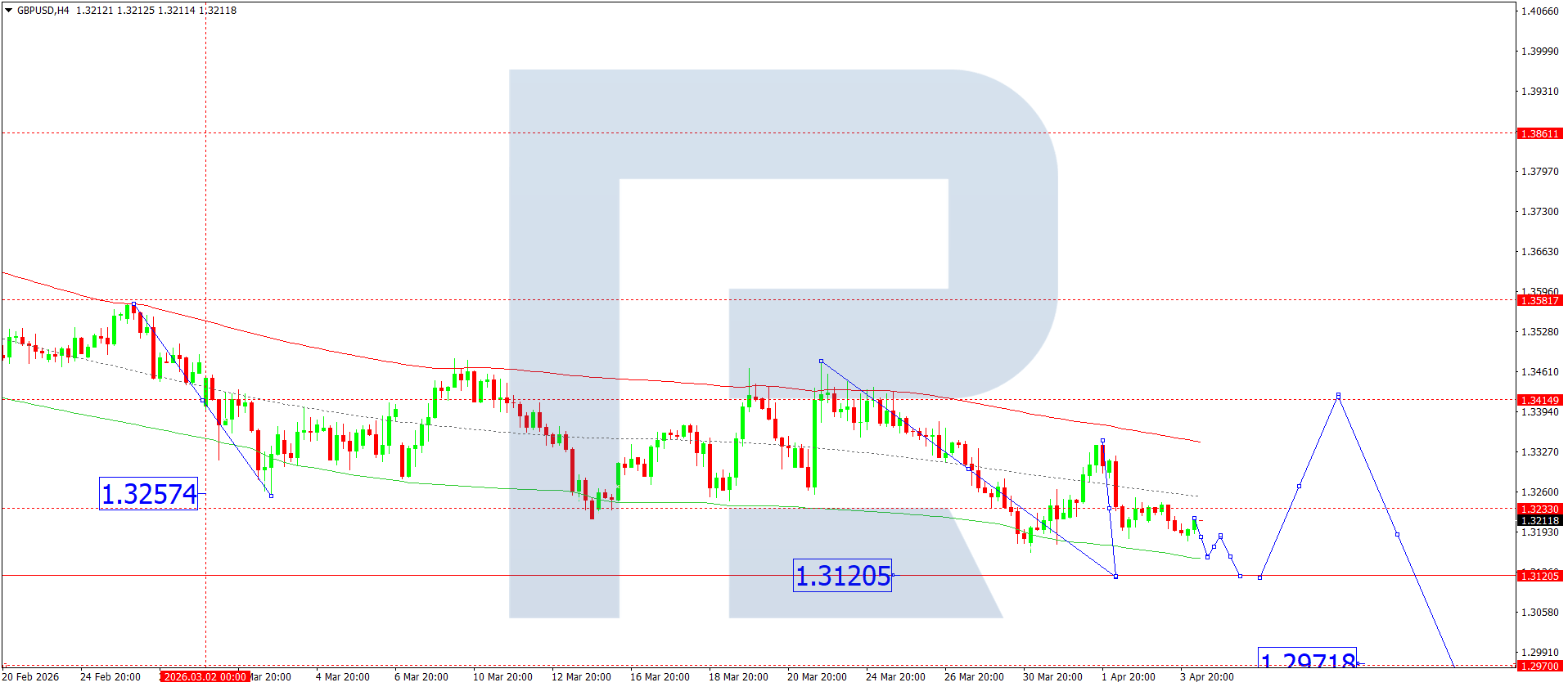
Task: Click the 1.40660 top price scale label
Action: [1539, 11]
